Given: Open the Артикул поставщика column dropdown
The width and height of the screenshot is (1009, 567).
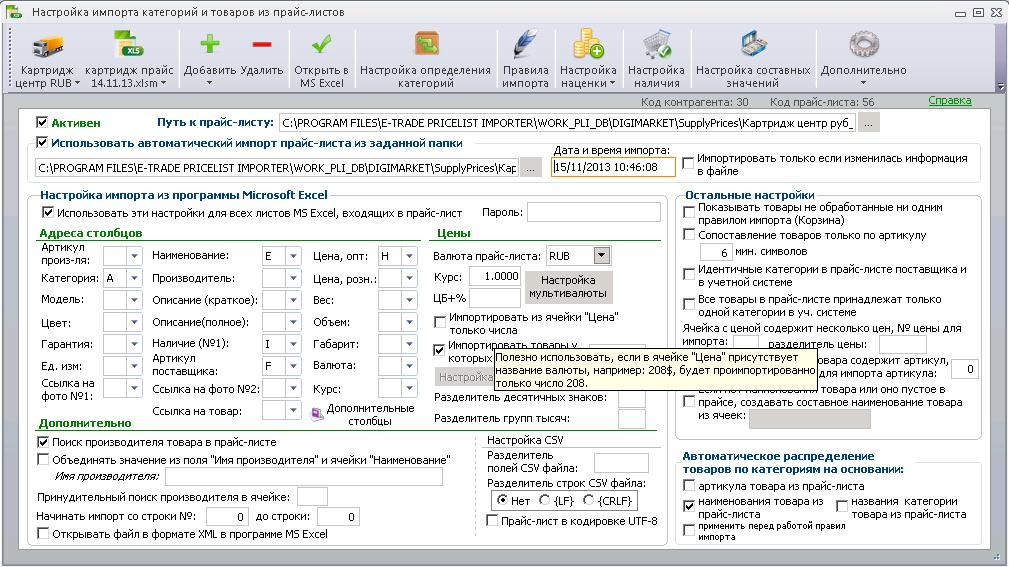Looking at the screenshot, I should 293,366.
